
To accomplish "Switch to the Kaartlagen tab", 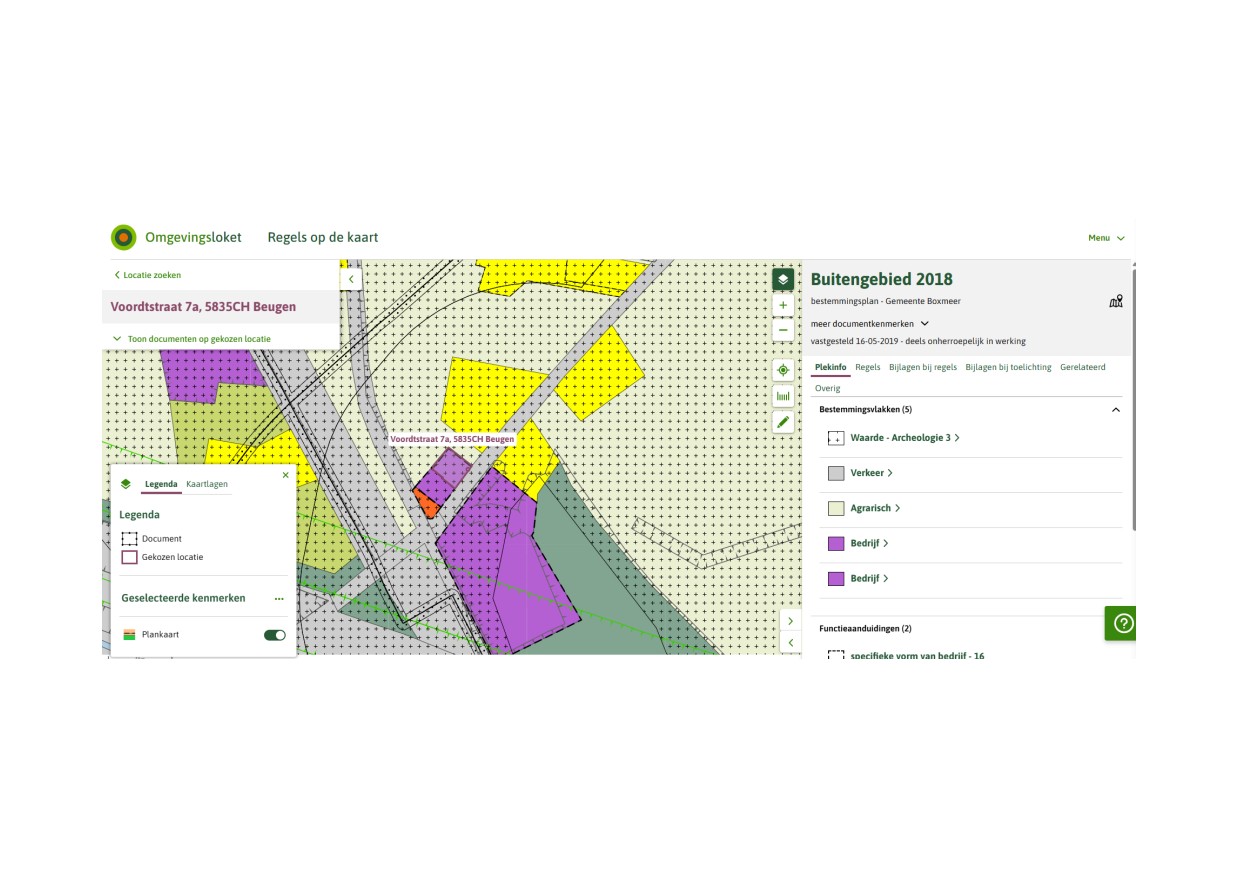I will click(x=207, y=484).
